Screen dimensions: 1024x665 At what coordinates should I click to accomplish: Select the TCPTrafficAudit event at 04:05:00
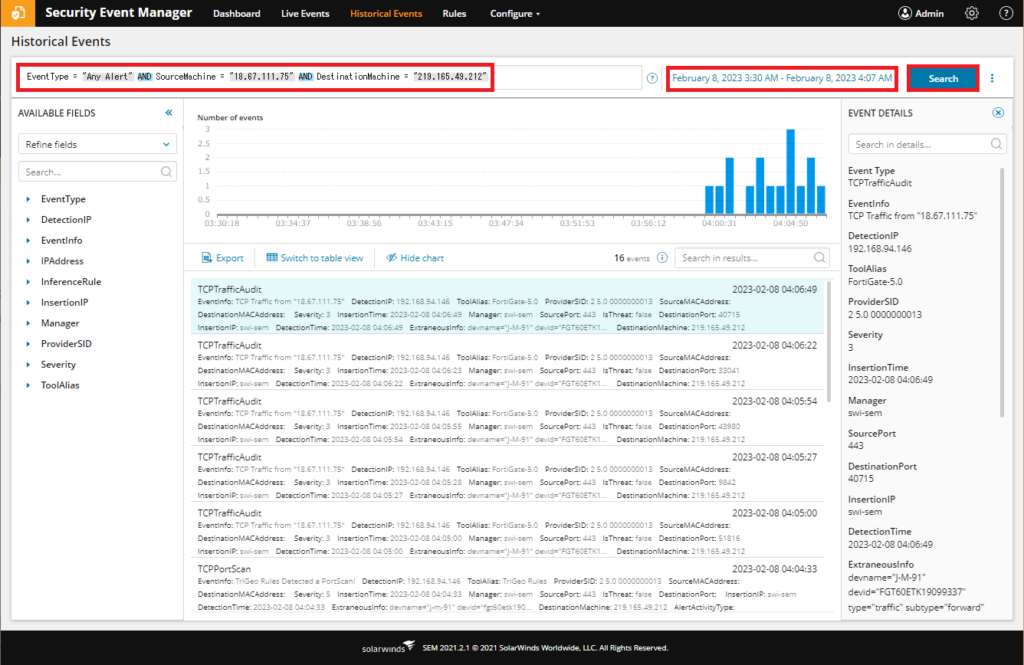507,532
